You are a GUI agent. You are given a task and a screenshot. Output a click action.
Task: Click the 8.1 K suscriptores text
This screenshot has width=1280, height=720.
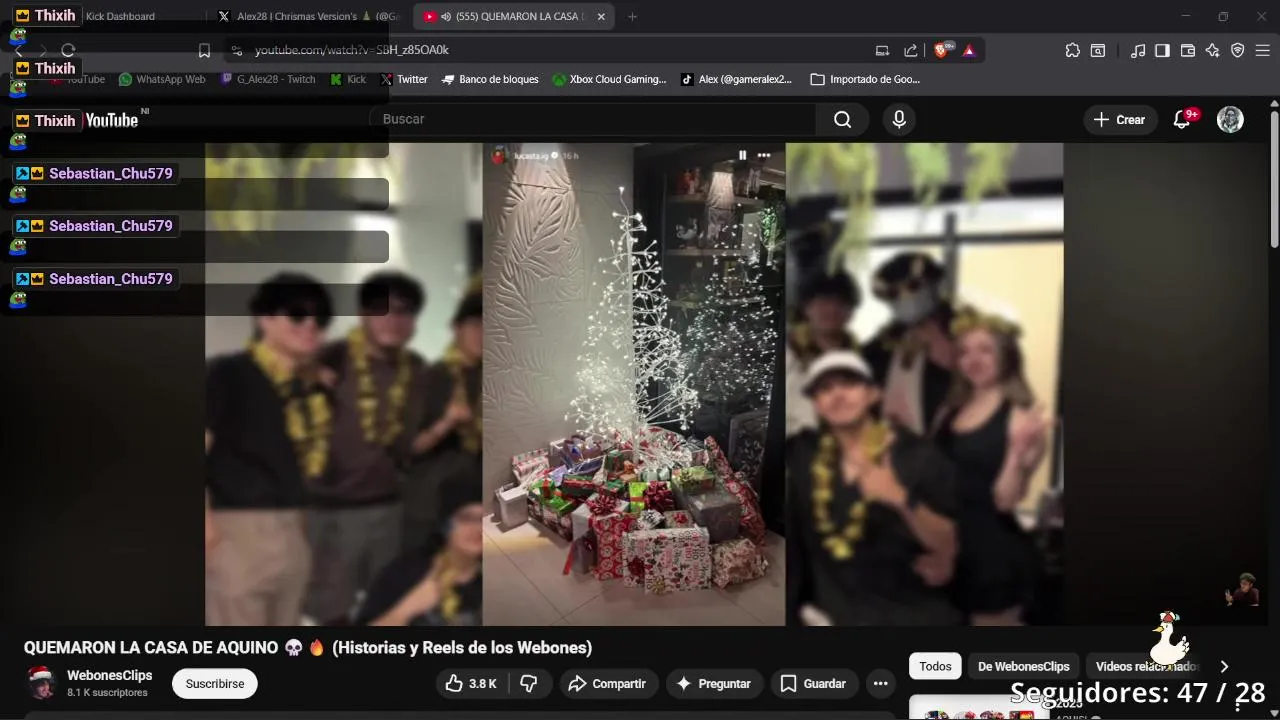coord(107,692)
